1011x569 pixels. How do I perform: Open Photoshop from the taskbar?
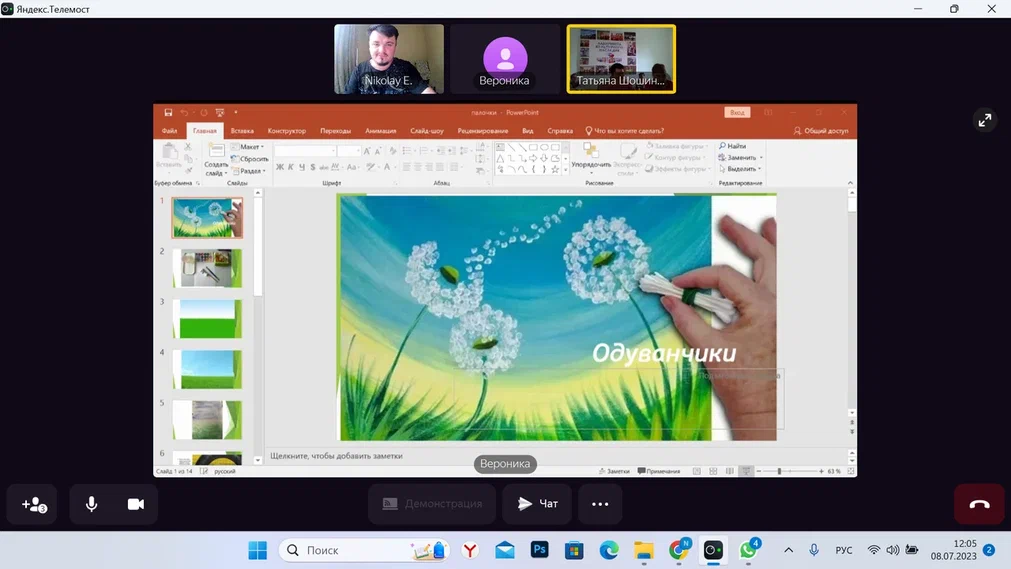pos(540,550)
